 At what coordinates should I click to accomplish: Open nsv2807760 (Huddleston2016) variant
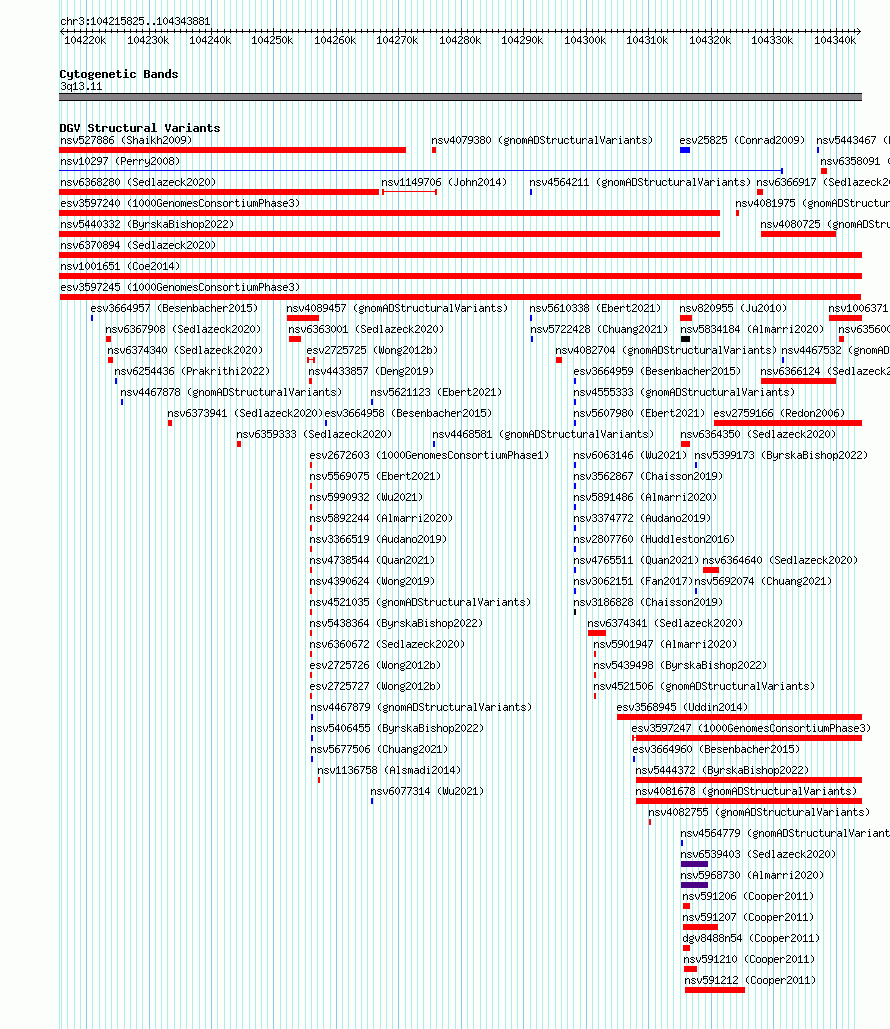654,539
